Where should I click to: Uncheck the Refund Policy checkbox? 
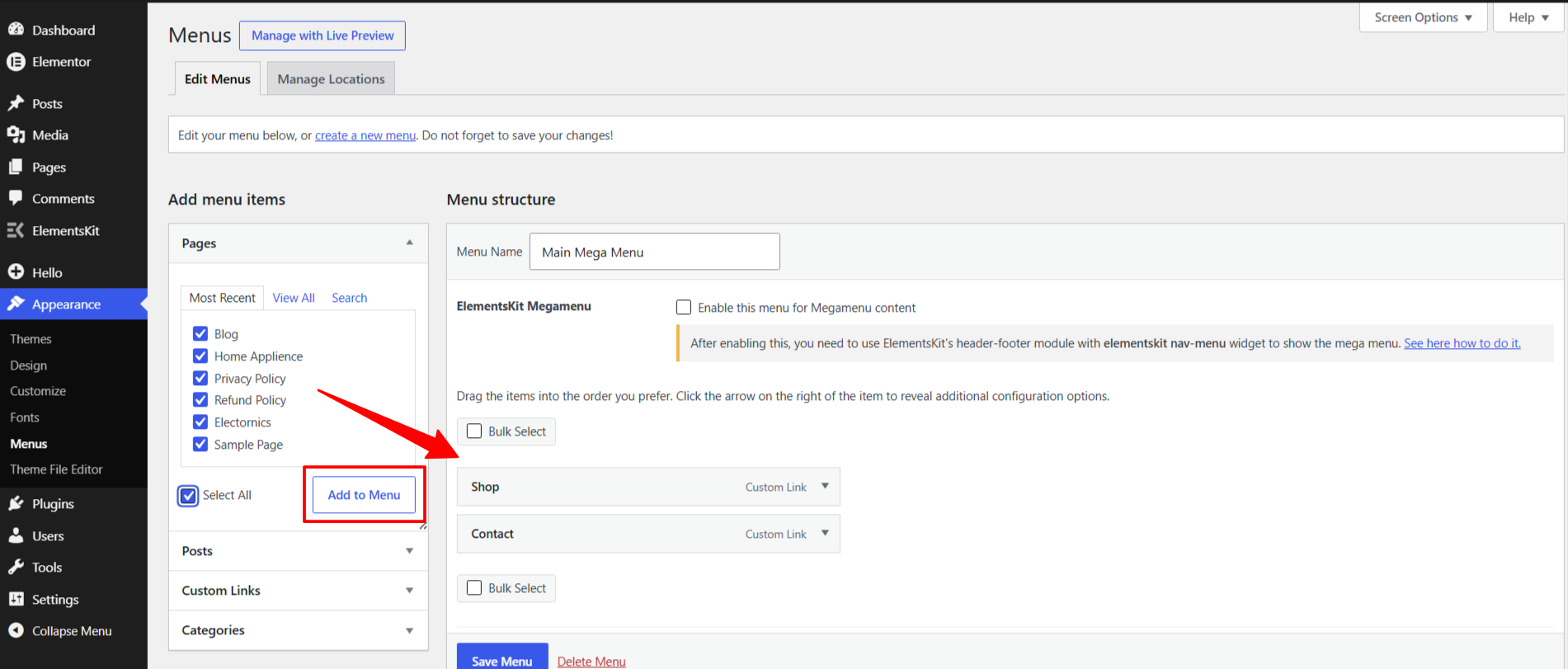click(200, 399)
